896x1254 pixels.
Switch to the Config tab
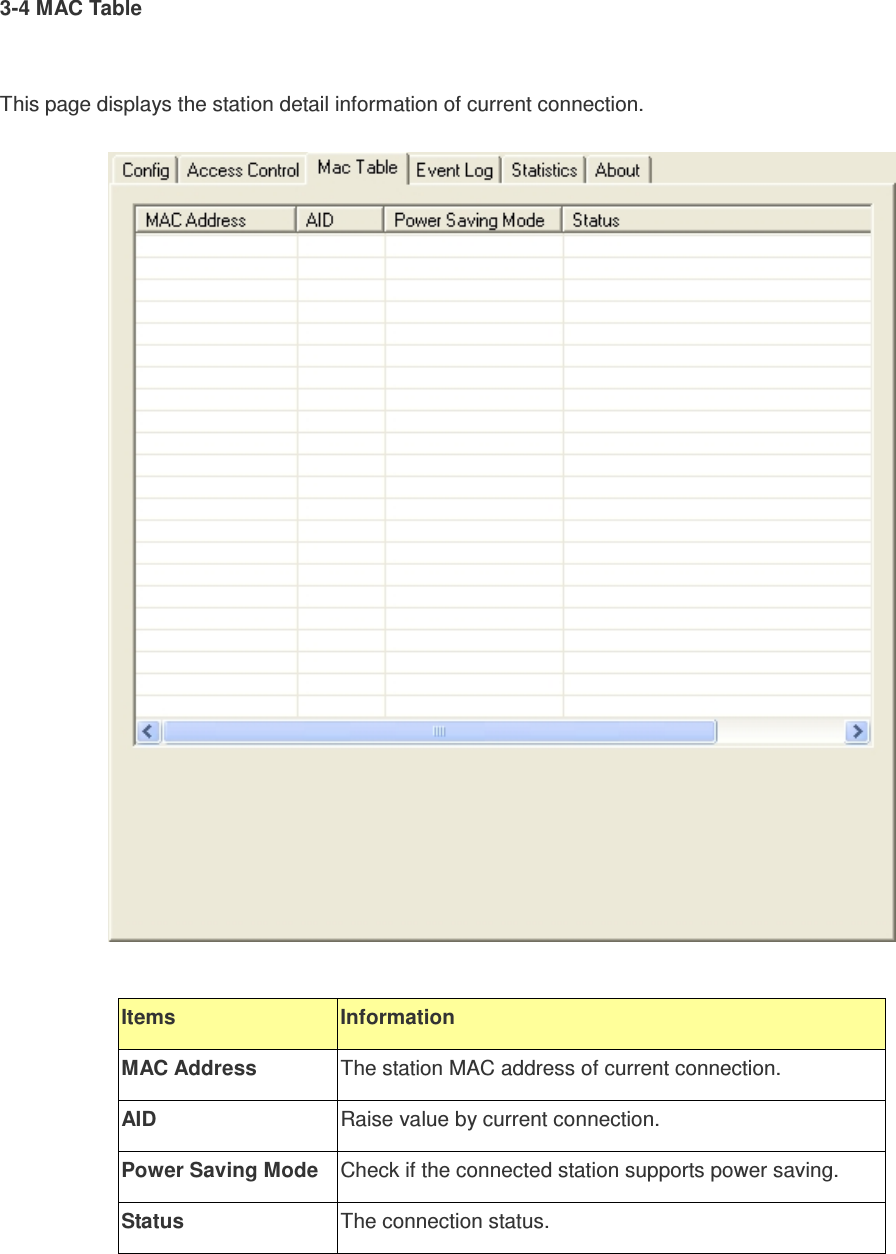[144, 169]
